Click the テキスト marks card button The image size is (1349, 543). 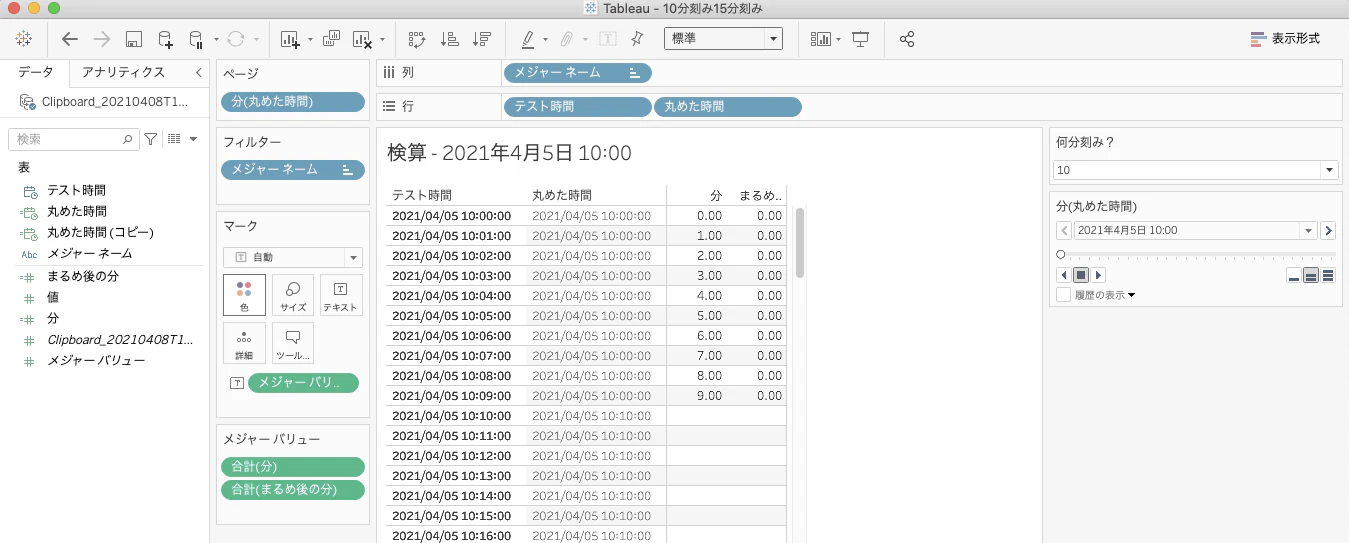[x=341, y=295]
